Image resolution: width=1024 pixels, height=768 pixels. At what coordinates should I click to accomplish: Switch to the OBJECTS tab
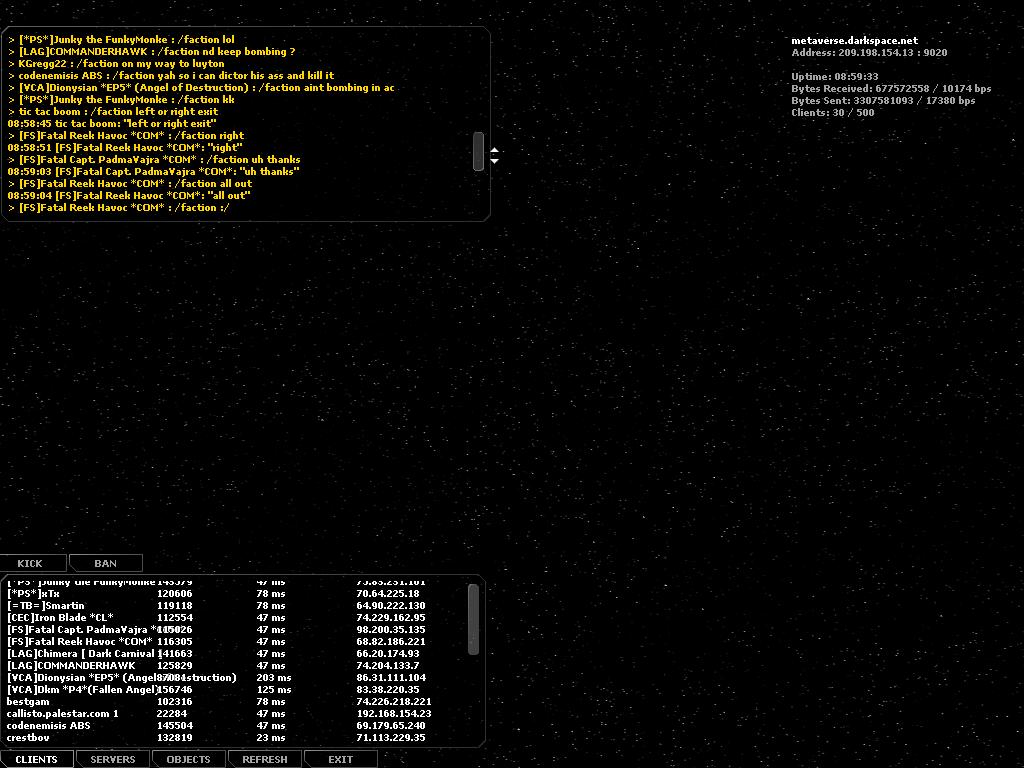[x=188, y=759]
